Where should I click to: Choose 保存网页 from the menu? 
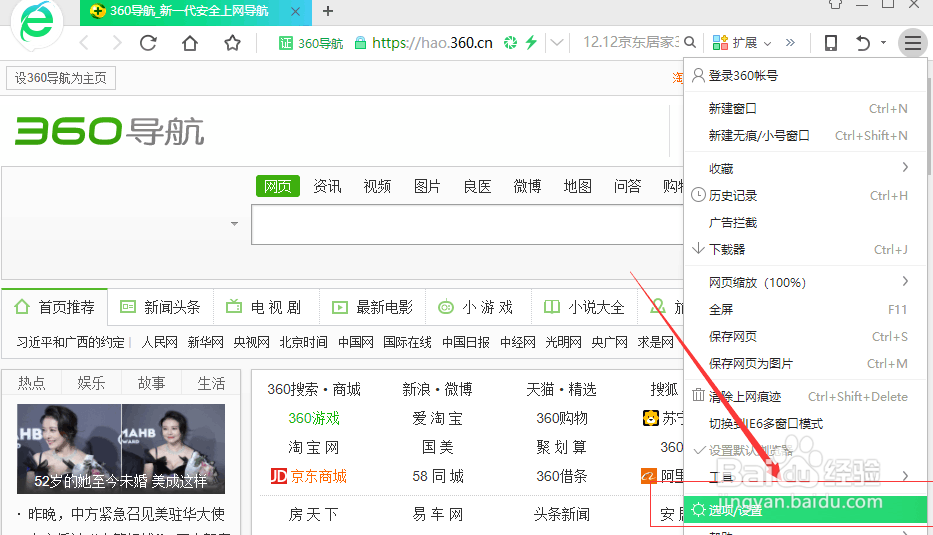(806, 336)
